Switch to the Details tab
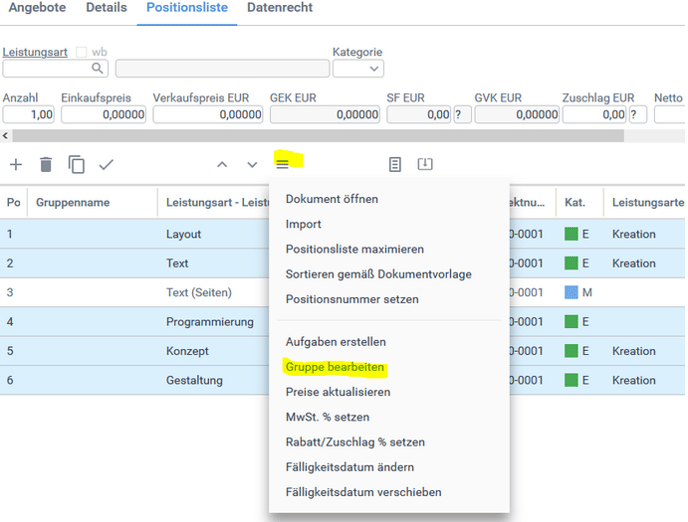Viewport: 688px width, 522px height. pos(106,8)
